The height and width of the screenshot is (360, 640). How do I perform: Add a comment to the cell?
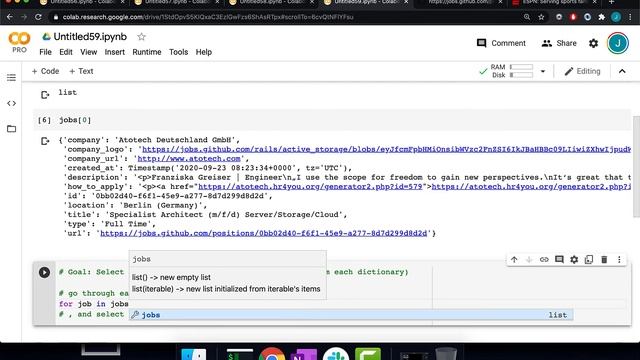coord(559,260)
